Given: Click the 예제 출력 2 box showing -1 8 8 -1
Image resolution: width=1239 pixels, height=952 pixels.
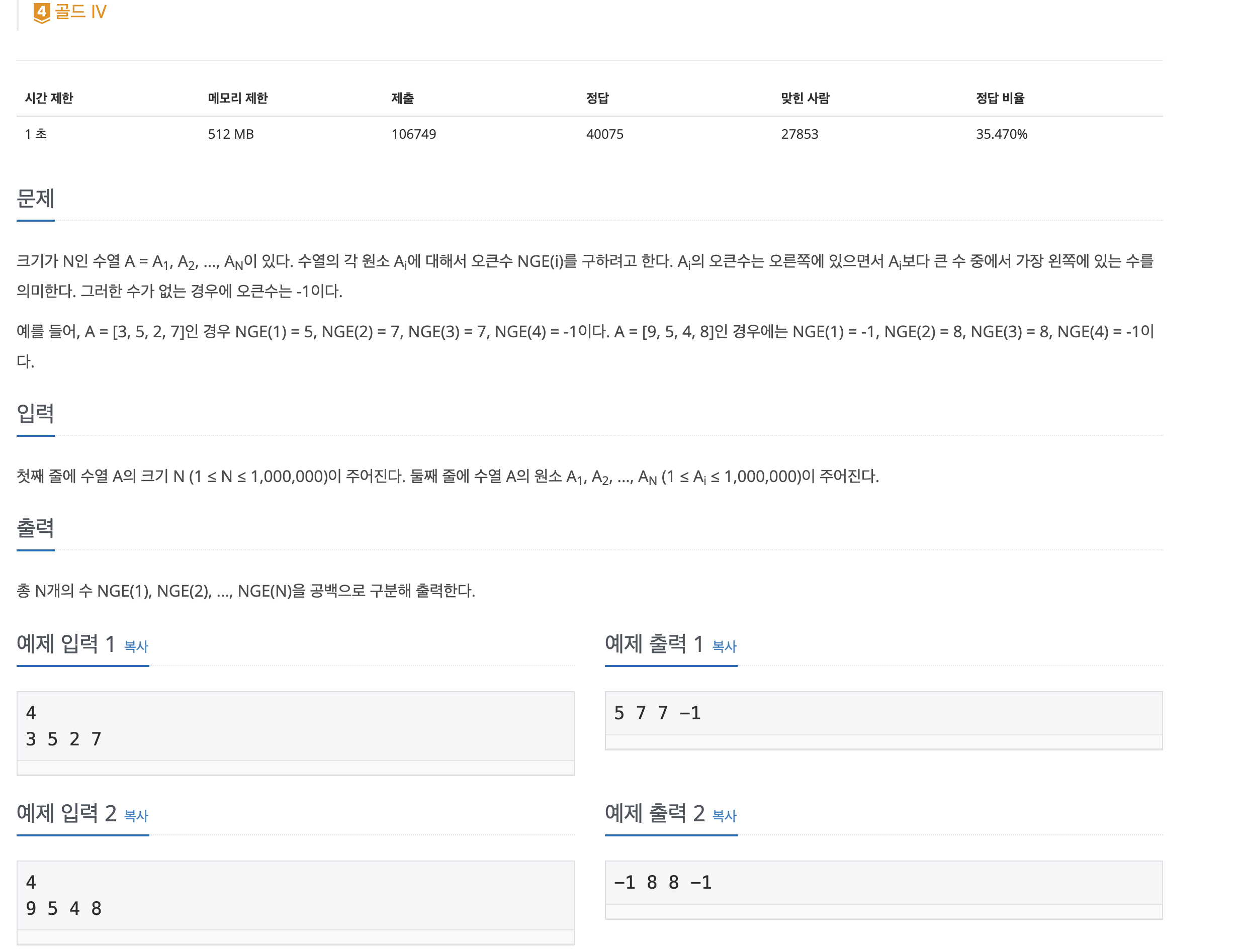Looking at the screenshot, I should tap(883, 882).
